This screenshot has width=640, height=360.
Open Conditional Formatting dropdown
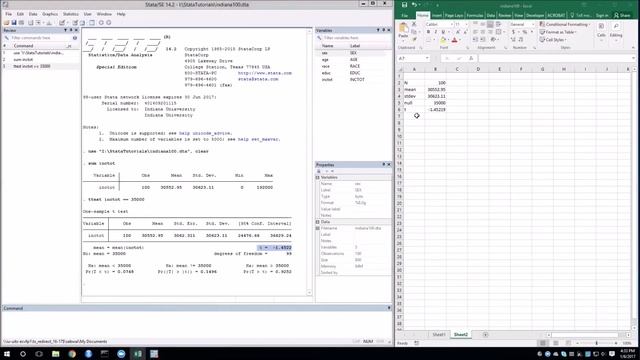(565, 24)
